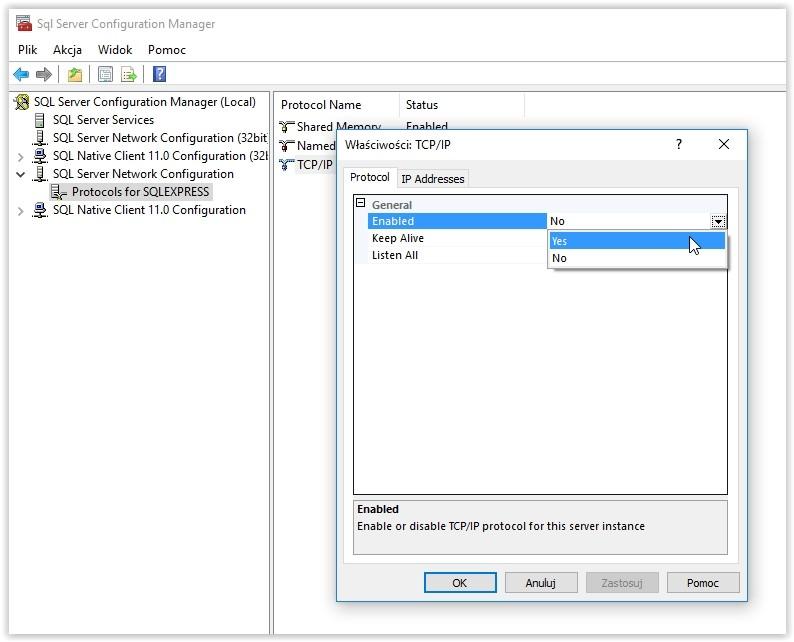
Task: Select Protocols for SQLEXPRESS tree node
Action: pos(140,192)
